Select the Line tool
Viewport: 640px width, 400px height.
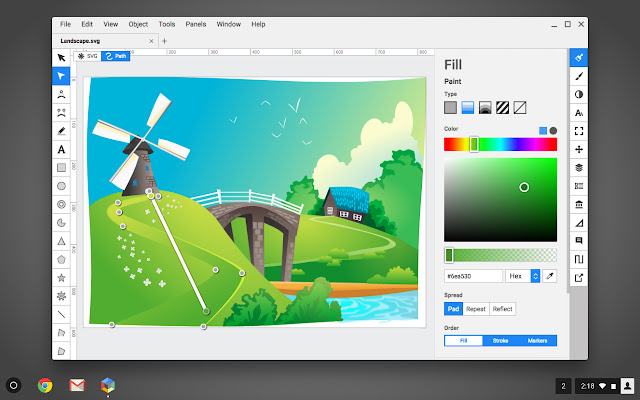(x=61, y=314)
